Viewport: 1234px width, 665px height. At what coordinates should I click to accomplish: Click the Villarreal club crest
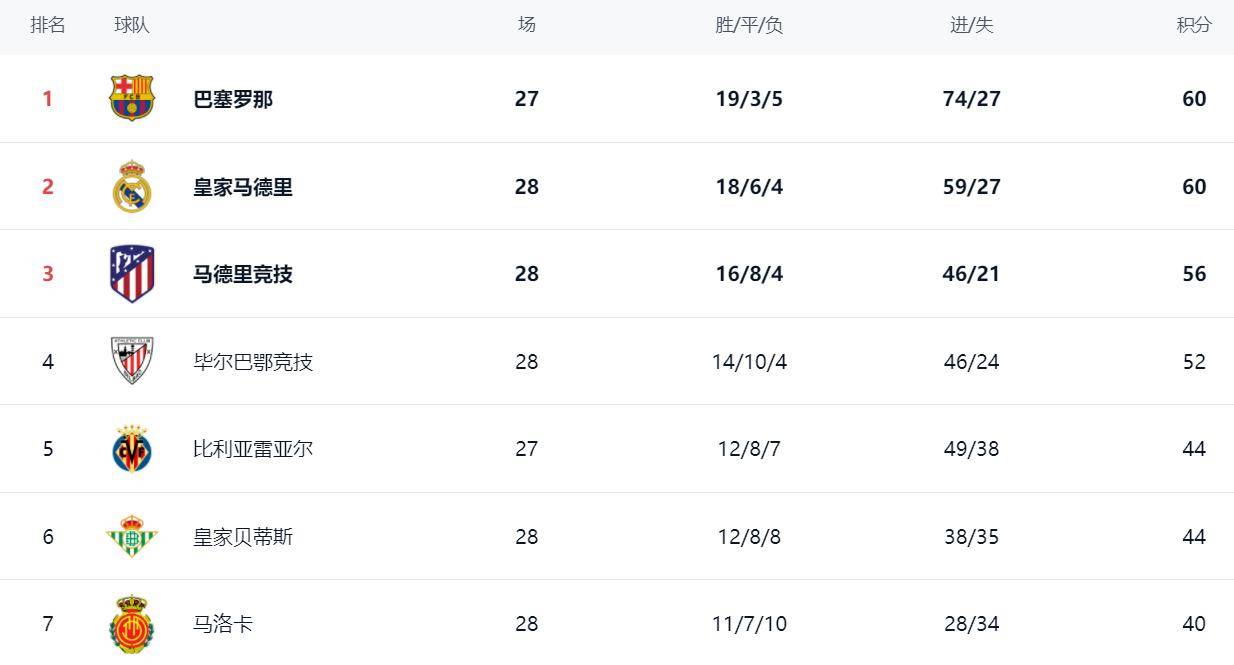[x=132, y=448]
